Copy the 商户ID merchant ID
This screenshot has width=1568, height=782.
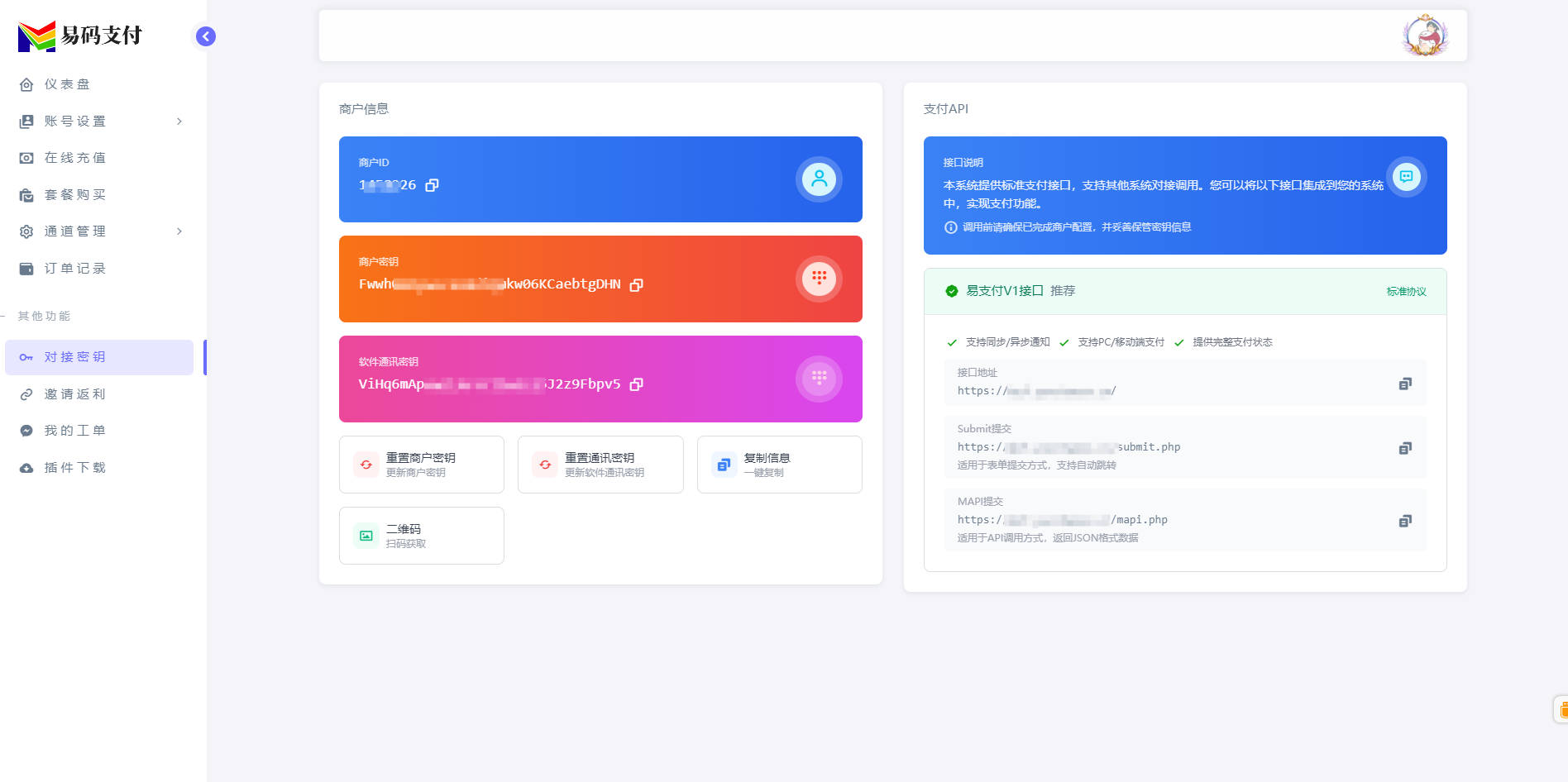click(x=432, y=184)
